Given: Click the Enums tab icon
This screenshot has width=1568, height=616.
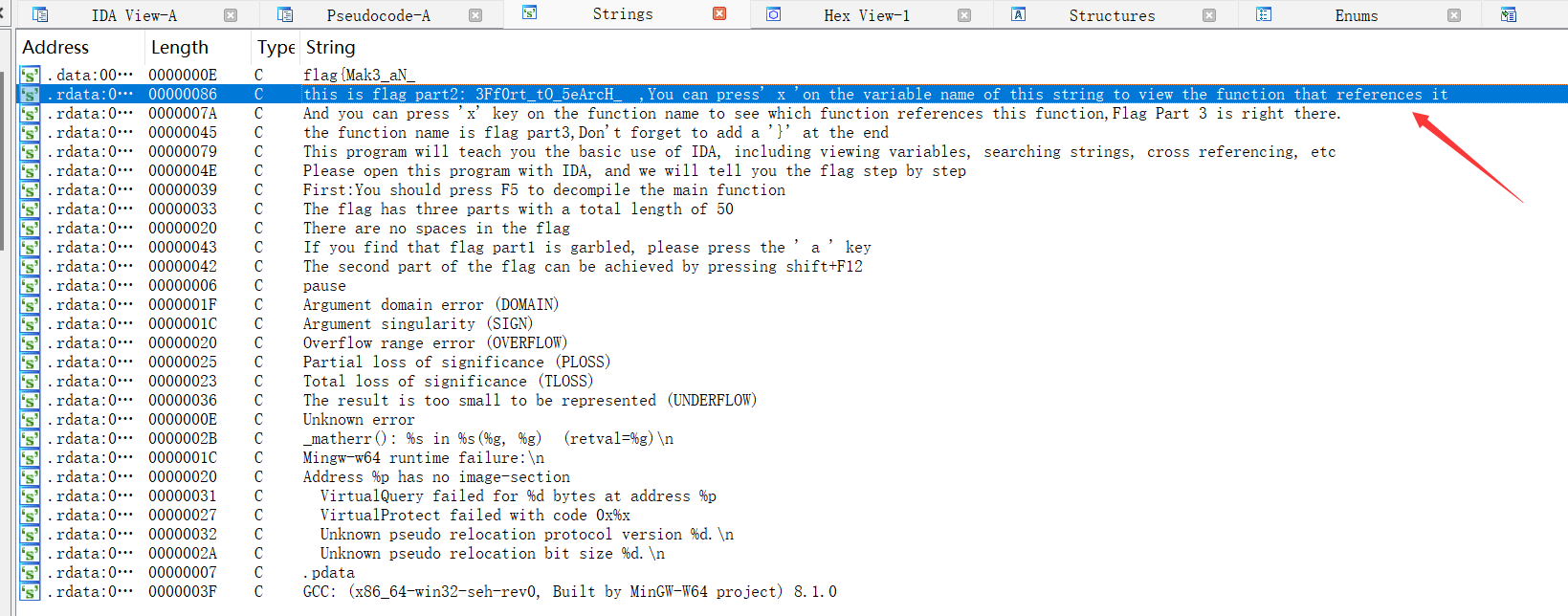Looking at the screenshot, I should click(1264, 14).
